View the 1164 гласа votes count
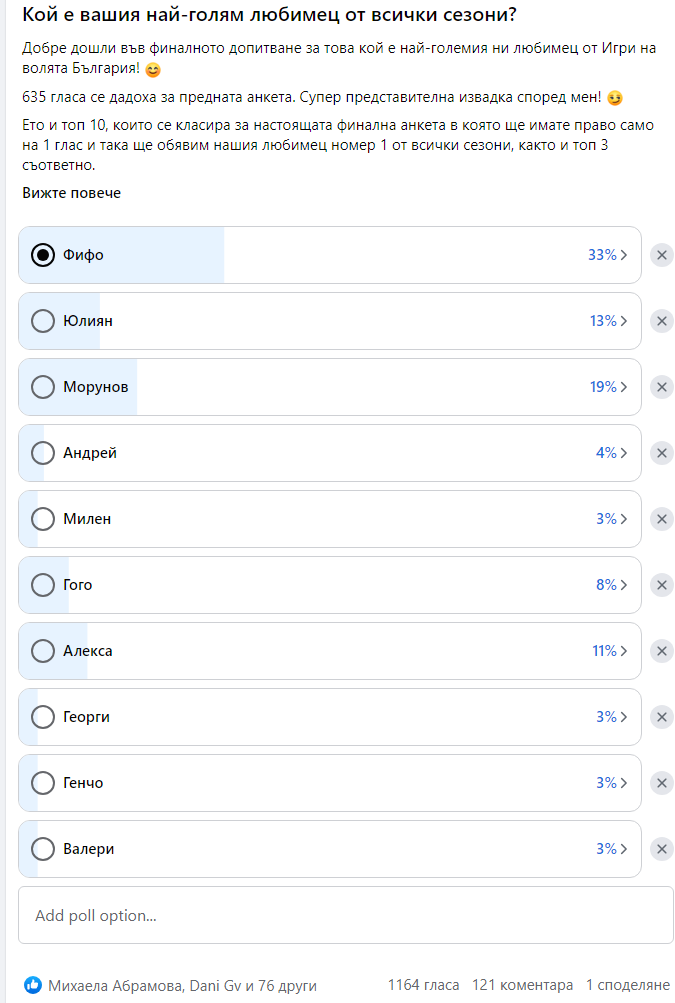This screenshot has width=675, height=1003. coord(423,985)
